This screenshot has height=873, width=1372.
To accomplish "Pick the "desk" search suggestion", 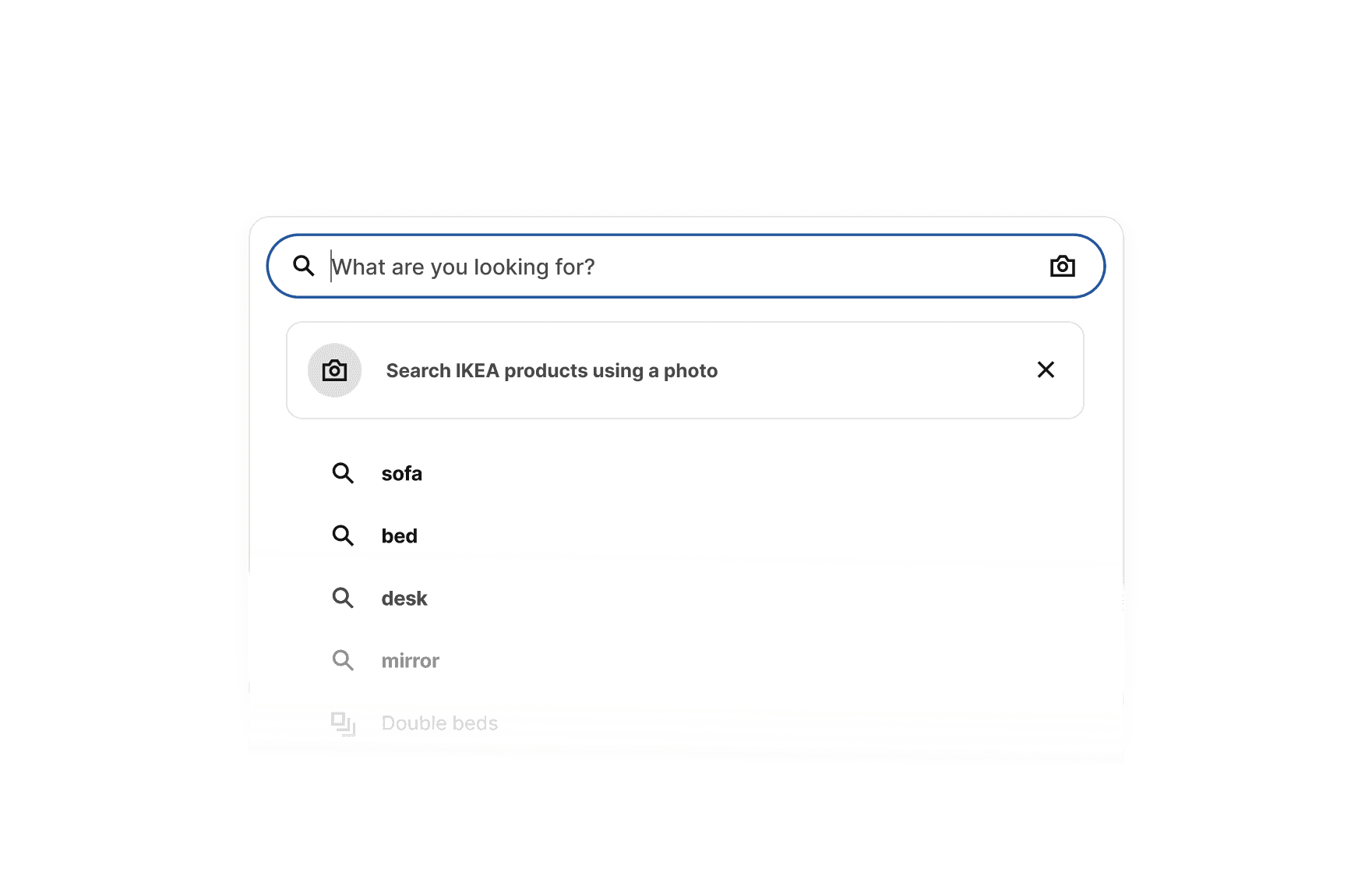I will pyautogui.click(x=404, y=599).
